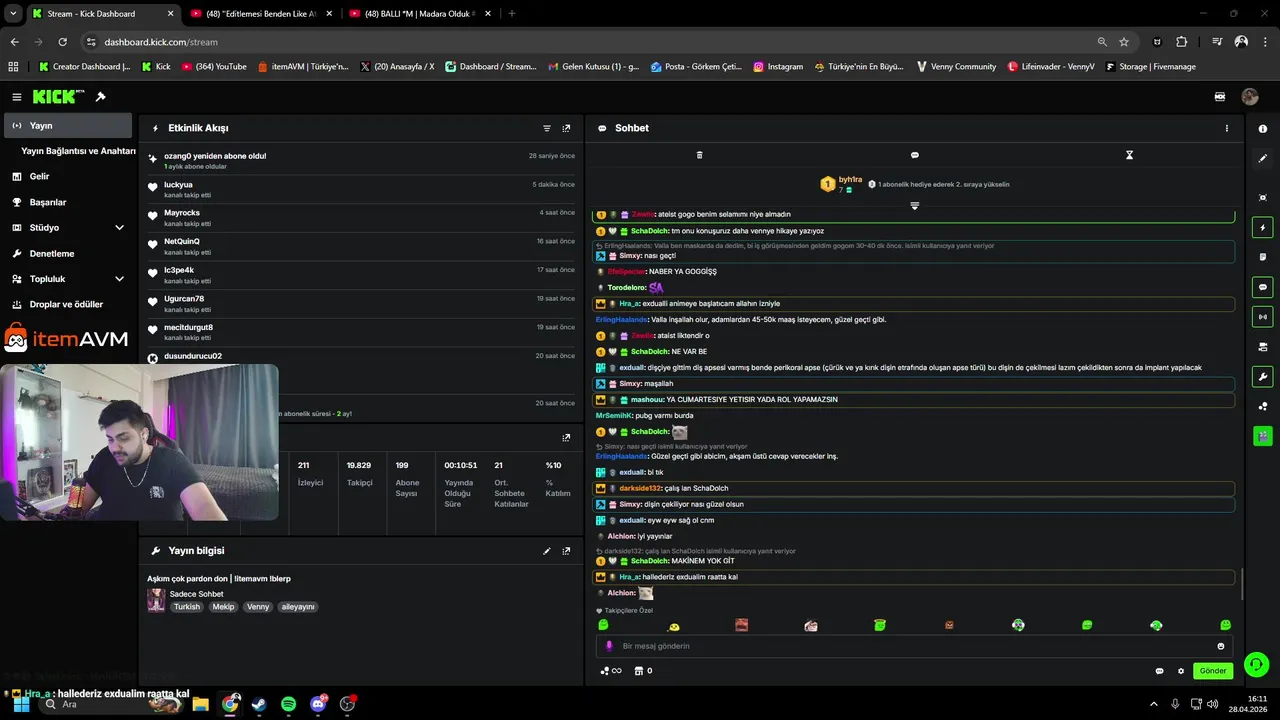The height and width of the screenshot is (720, 1280).
Task: Click username byh1ra in gift leaderboard
Action: point(850,179)
